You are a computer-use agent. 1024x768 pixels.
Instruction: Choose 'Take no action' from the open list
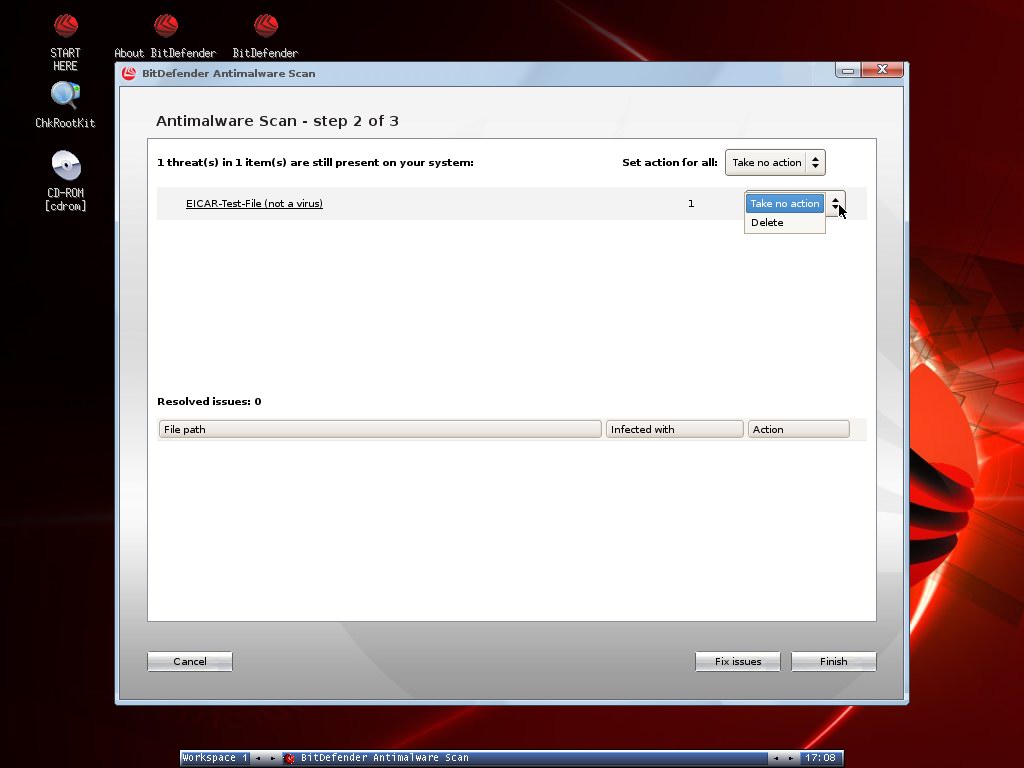pyautogui.click(x=784, y=204)
